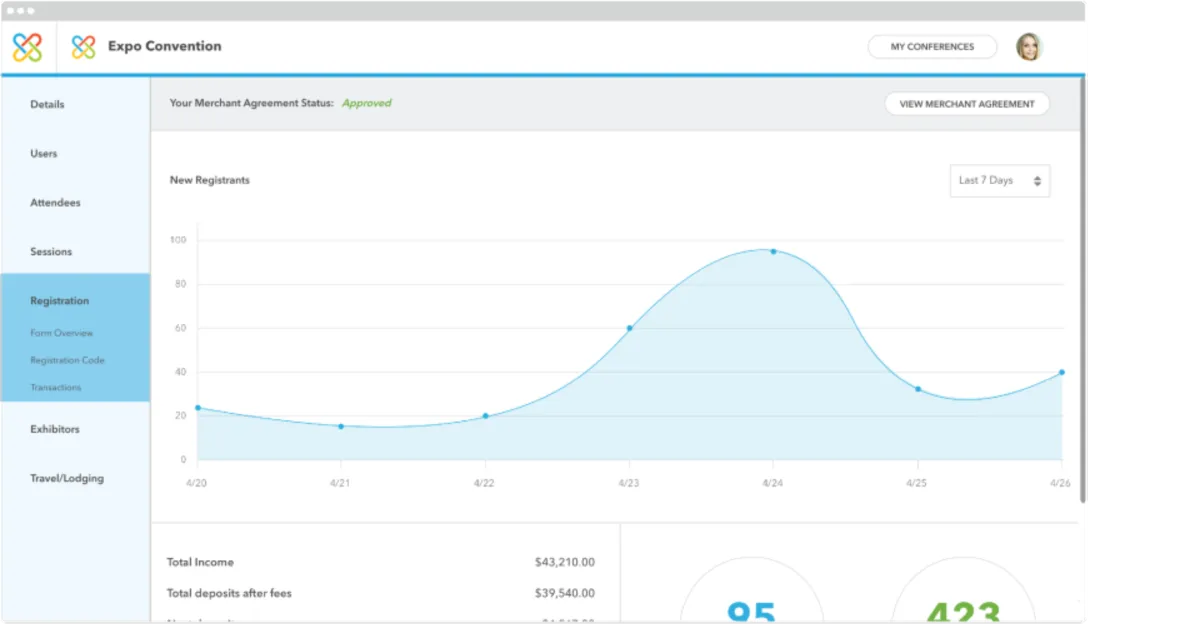Open Registration Code sub-item

(x=67, y=360)
